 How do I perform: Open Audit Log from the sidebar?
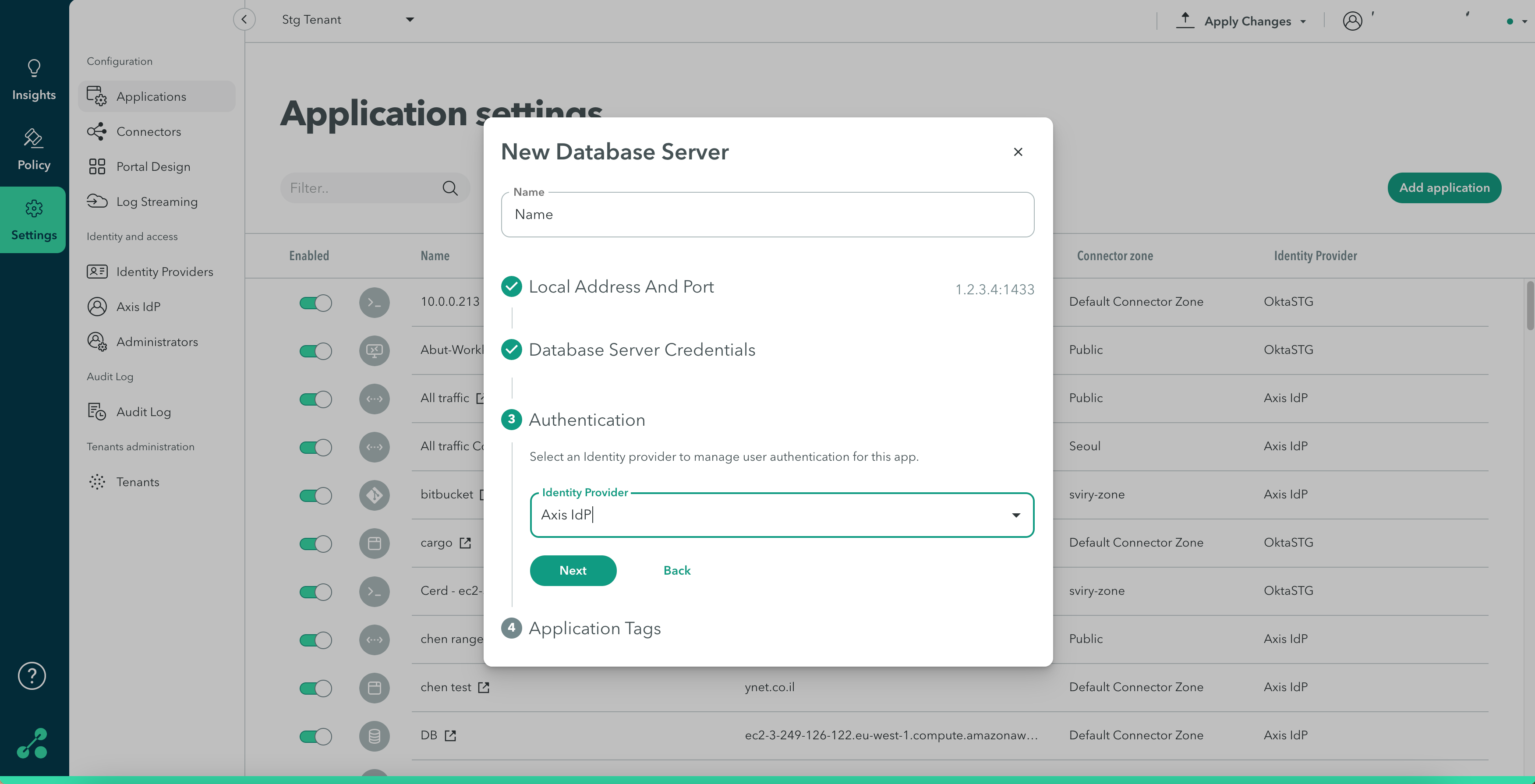pyautogui.click(x=144, y=412)
